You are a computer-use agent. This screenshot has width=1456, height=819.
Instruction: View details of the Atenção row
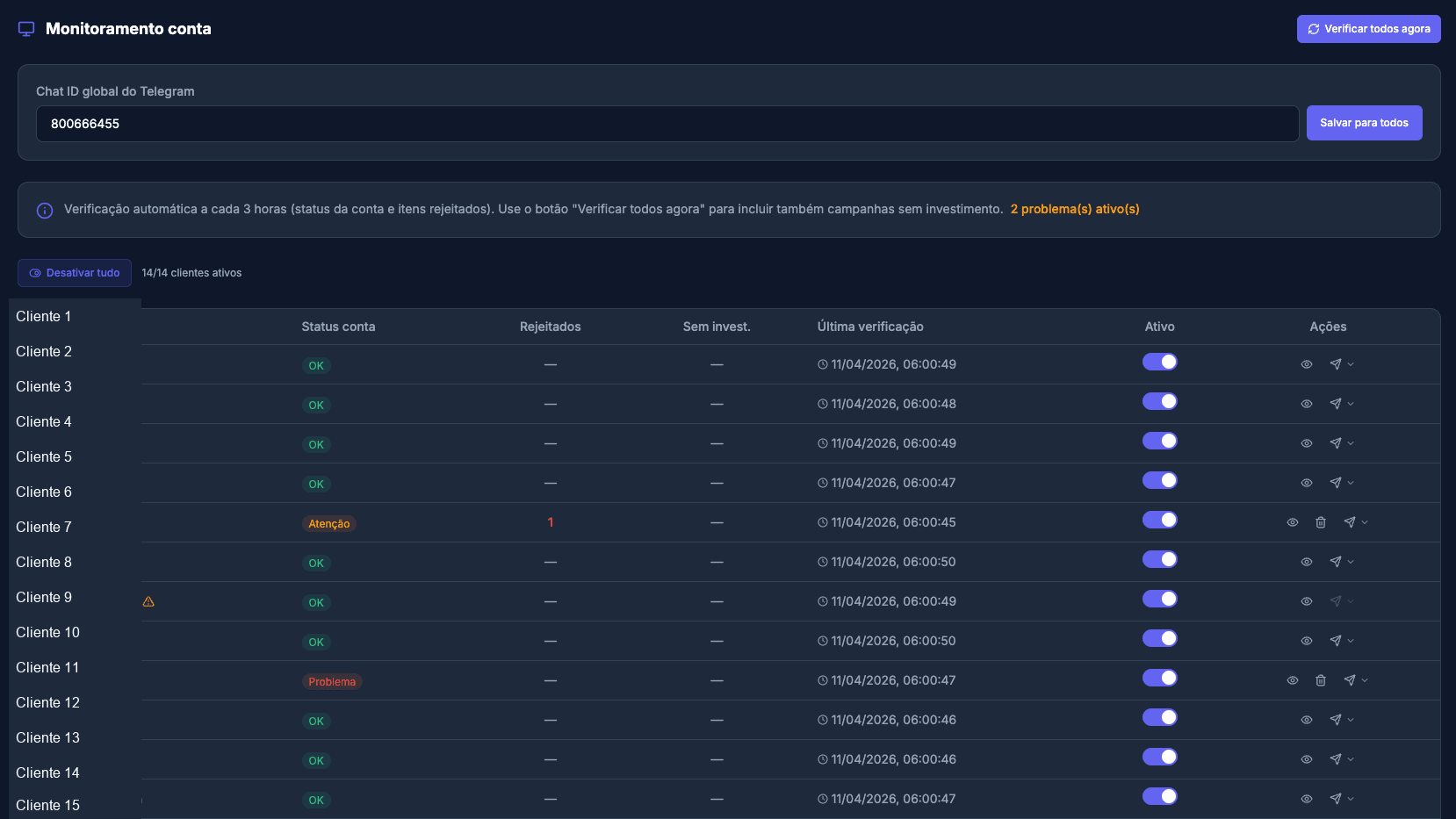[1293, 522]
